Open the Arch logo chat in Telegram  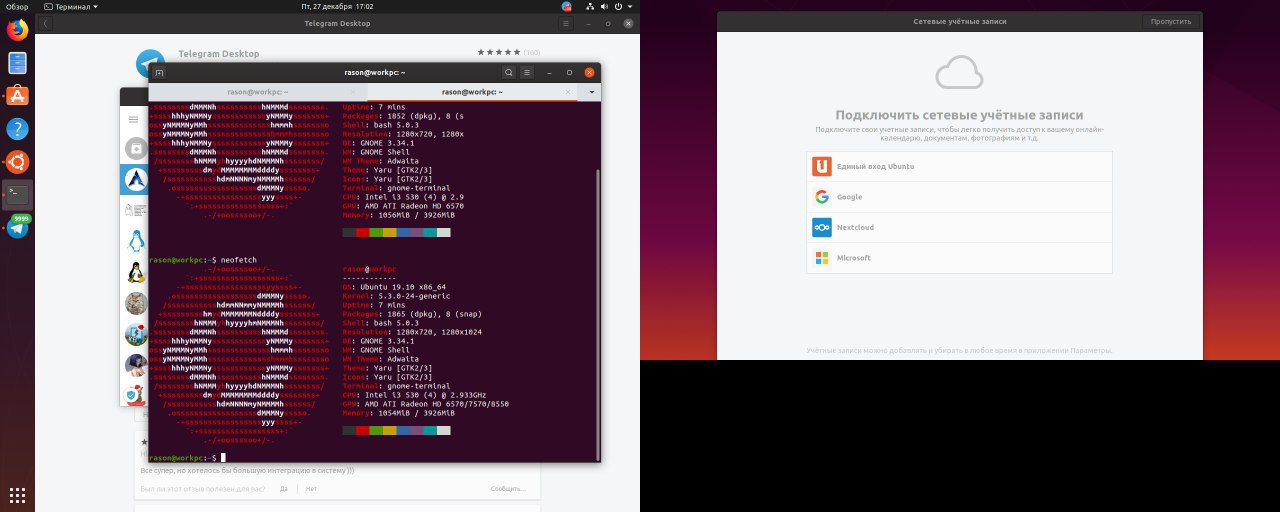click(x=136, y=180)
